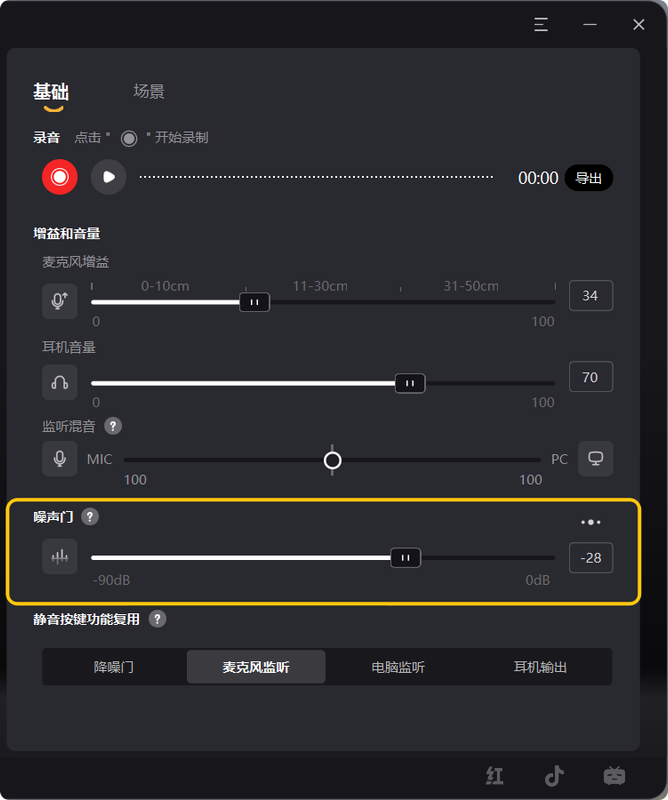Click the 导出 export button

pos(589,178)
